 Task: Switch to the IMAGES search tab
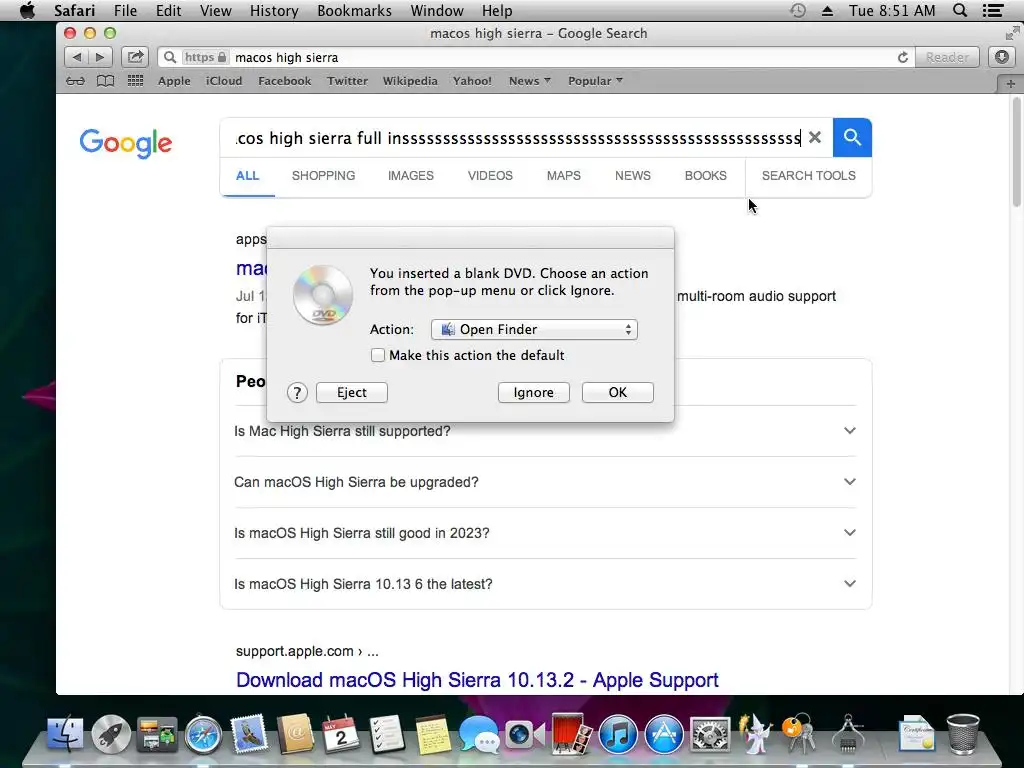[411, 176]
